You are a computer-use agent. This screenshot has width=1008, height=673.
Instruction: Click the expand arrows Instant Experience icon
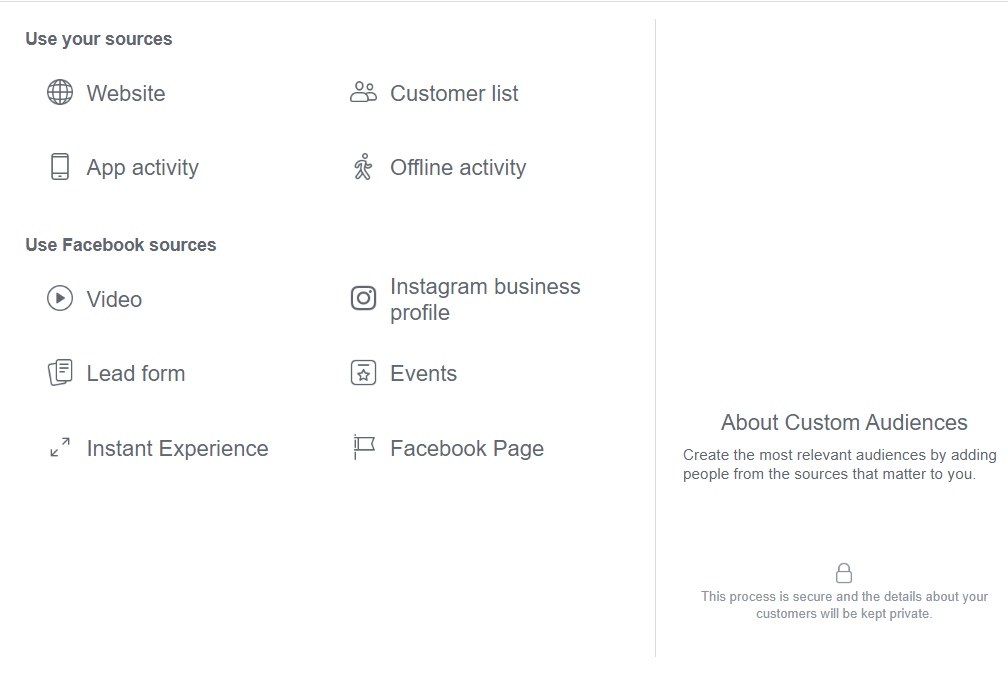coord(60,447)
